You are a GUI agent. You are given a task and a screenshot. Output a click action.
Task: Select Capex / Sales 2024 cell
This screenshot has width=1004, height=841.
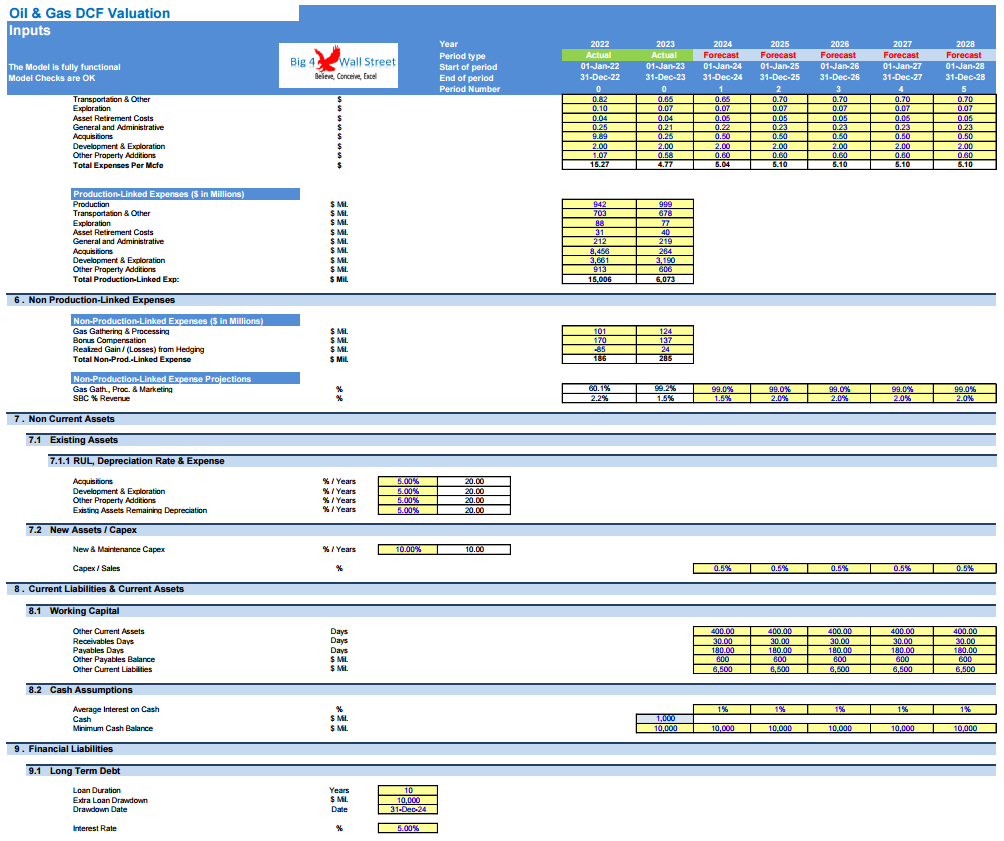pos(722,569)
